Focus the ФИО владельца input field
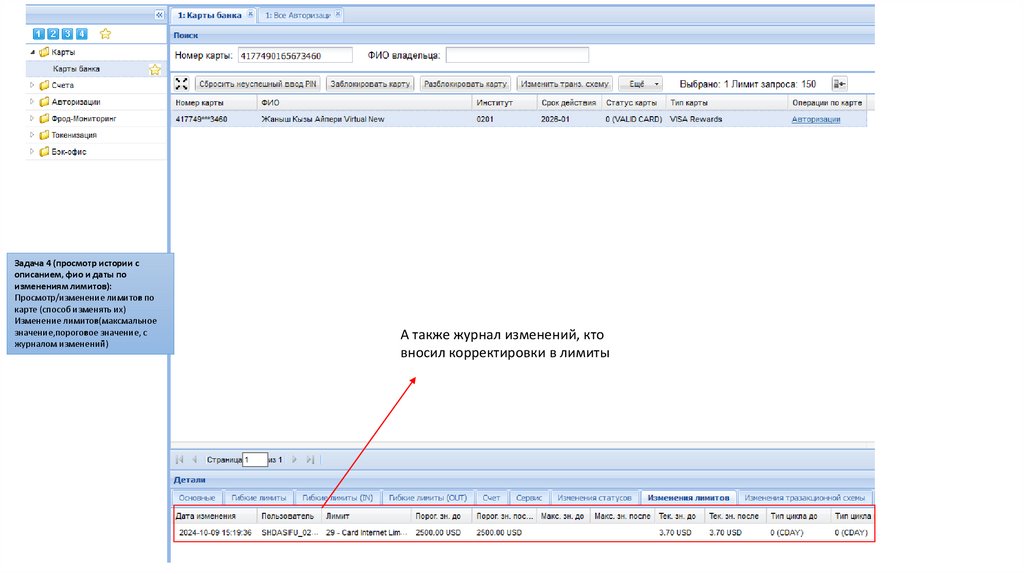This screenshot has height=574, width=1024. tap(517, 56)
